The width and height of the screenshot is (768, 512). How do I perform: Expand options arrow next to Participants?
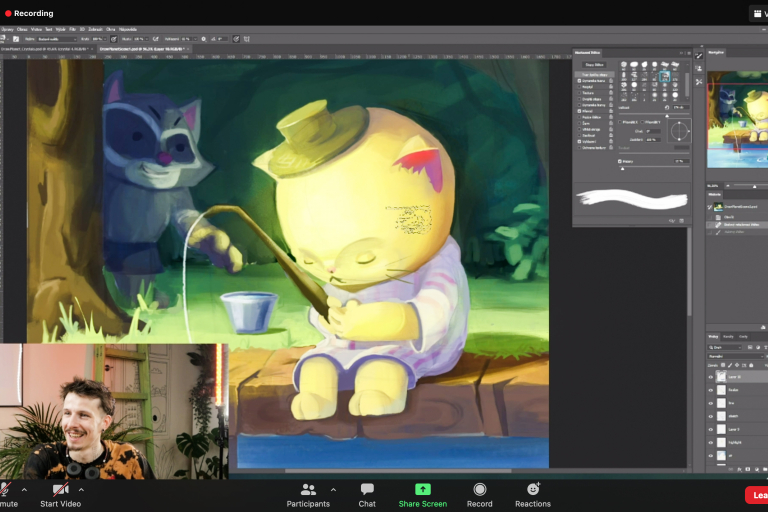333,490
